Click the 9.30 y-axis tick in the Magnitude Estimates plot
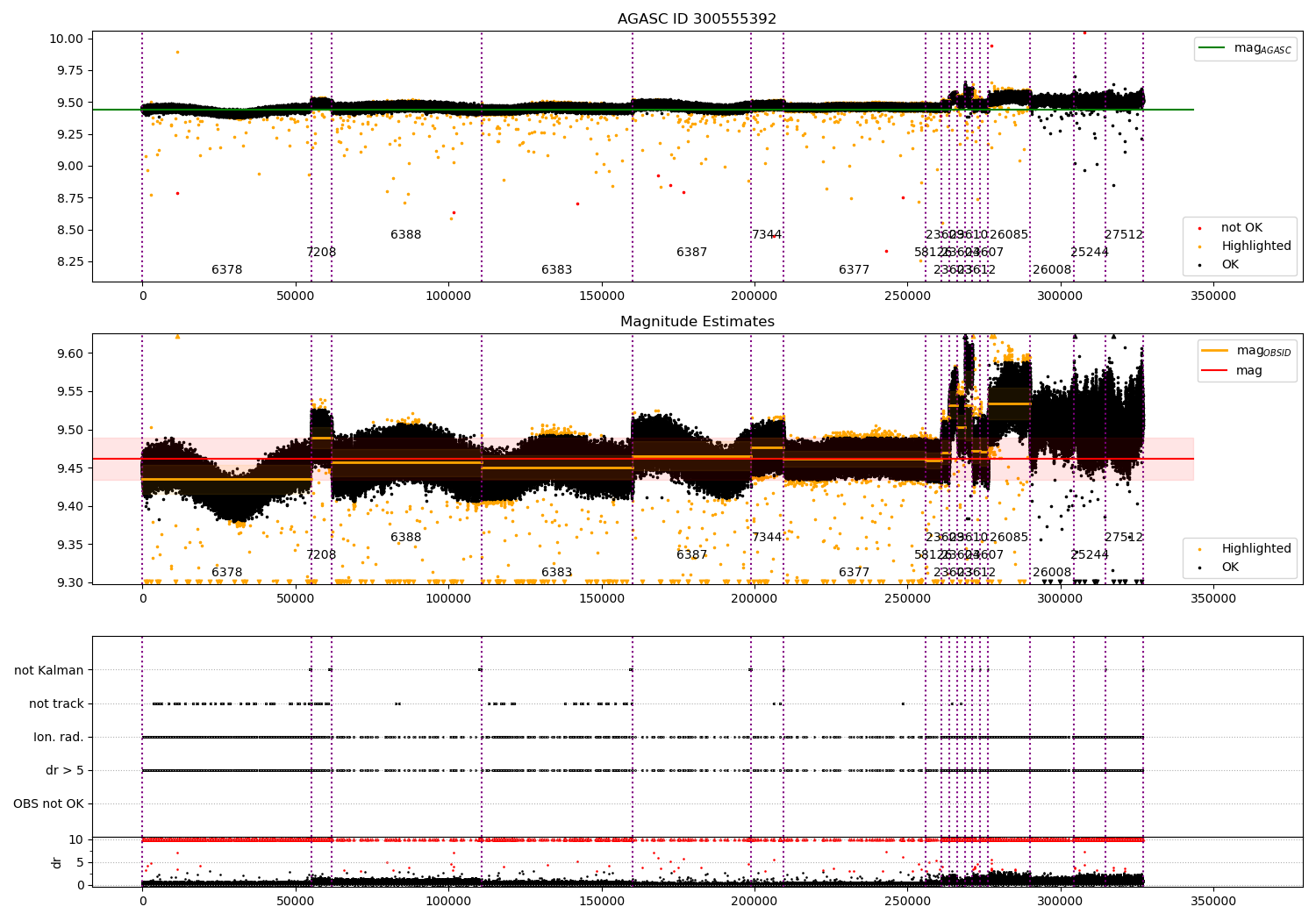The image size is (1316, 921). coord(69,582)
